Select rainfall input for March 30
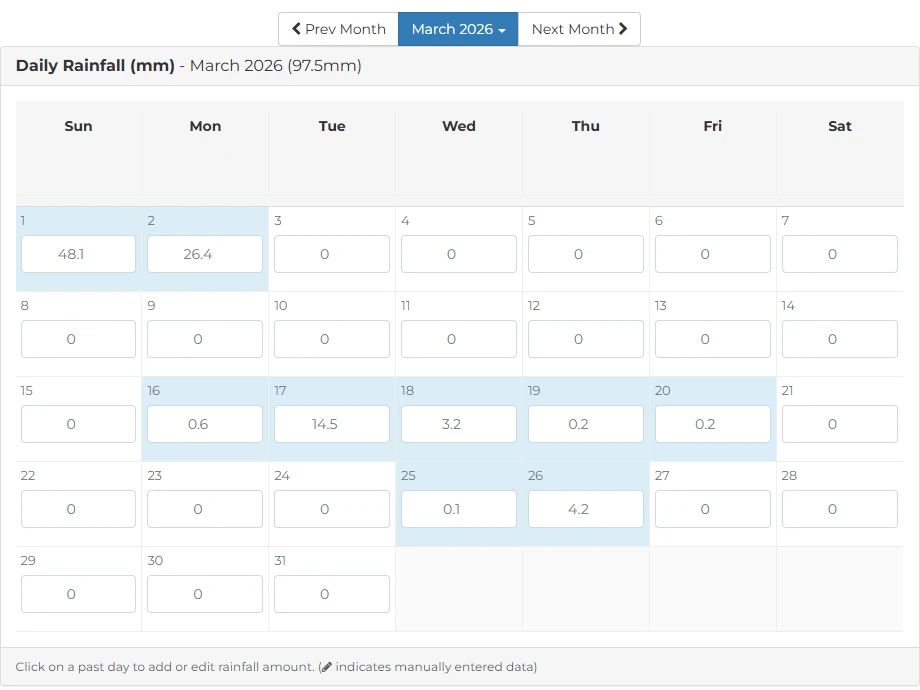 205,594
